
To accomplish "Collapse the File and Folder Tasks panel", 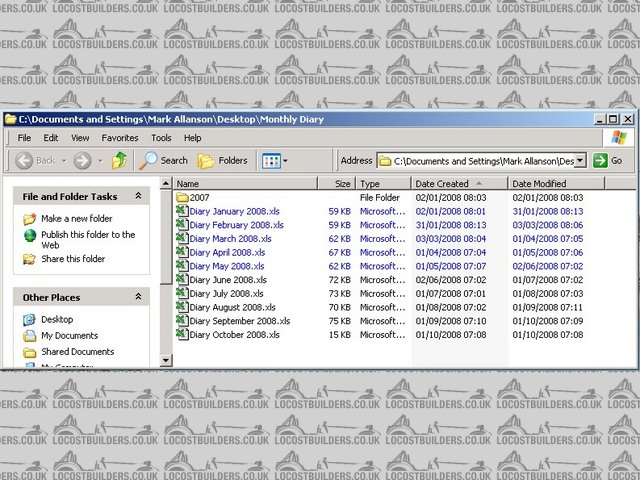I will pyautogui.click(x=137, y=197).
